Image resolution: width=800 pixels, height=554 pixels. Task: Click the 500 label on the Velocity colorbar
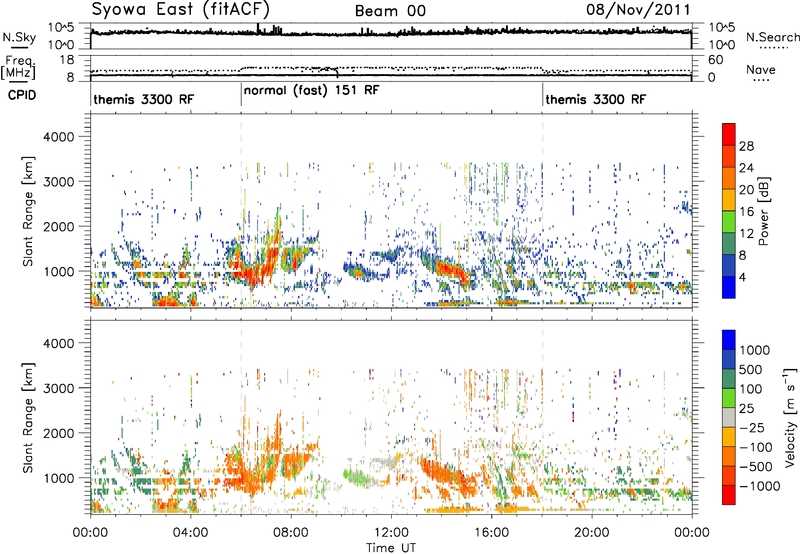751,370
